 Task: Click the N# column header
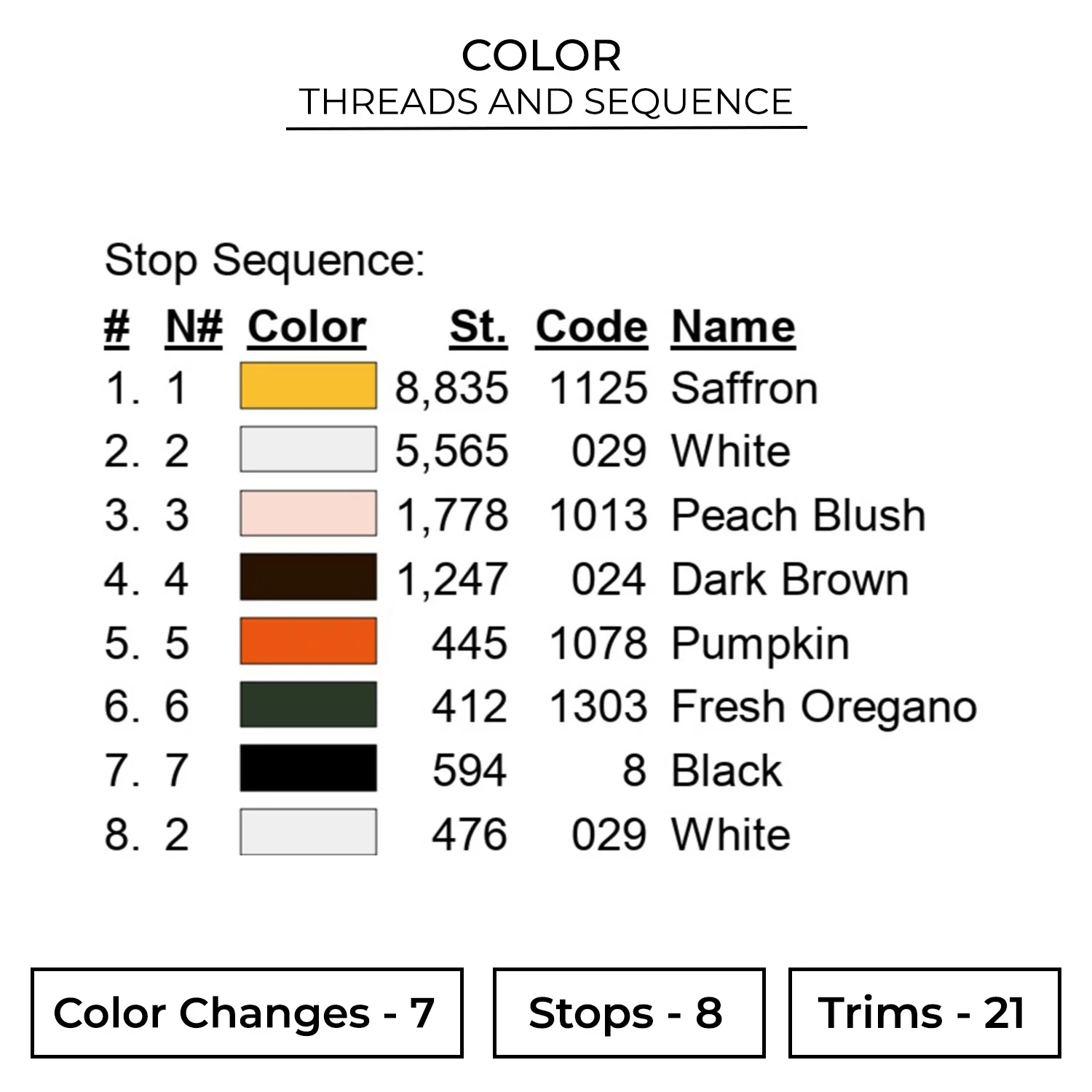click(194, 327)
